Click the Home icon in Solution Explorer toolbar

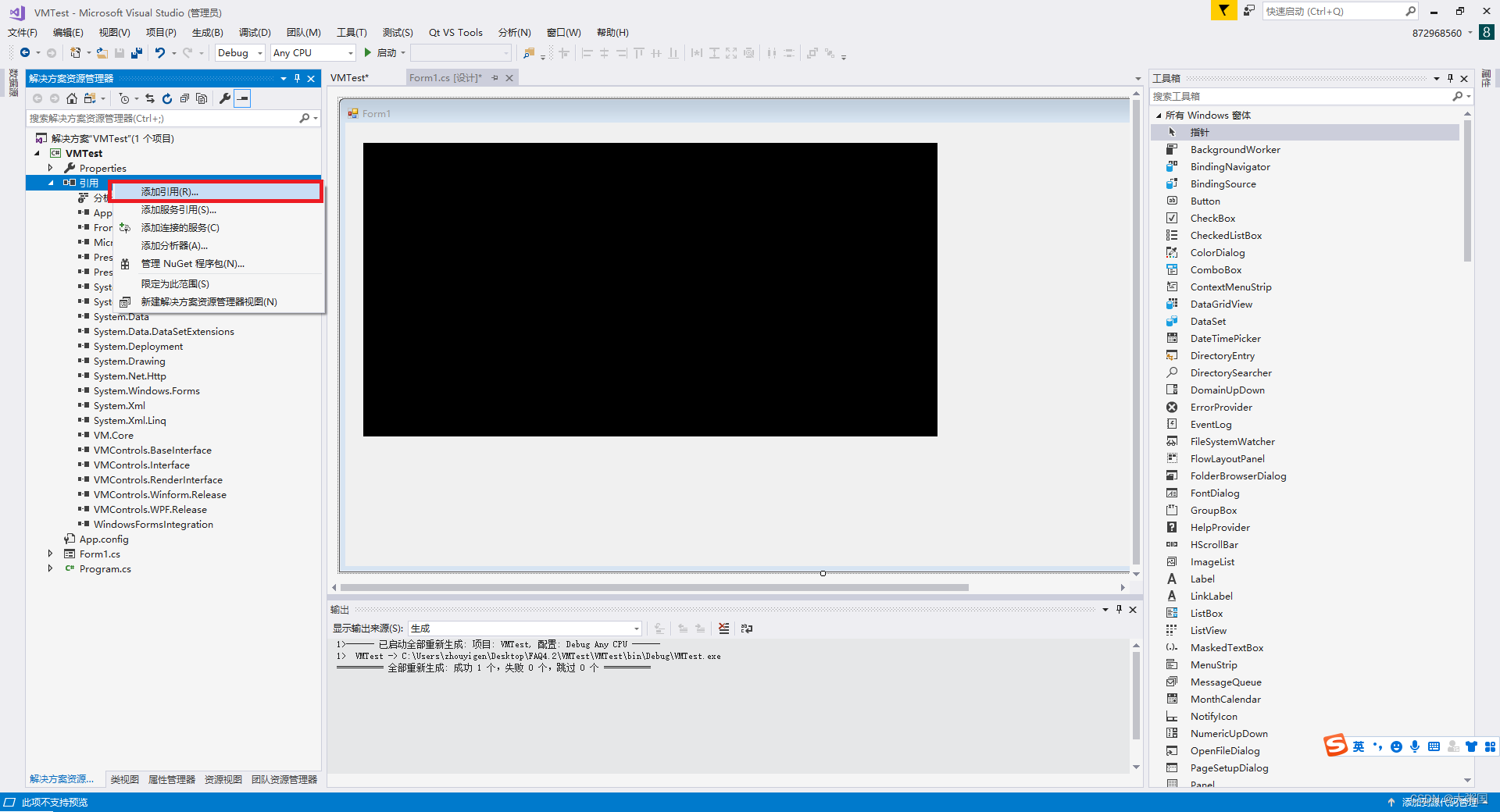click(72, 98)
